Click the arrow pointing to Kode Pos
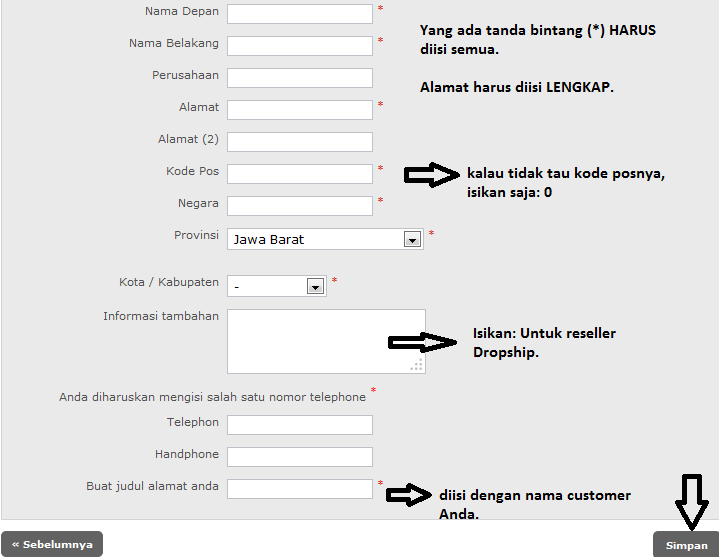Image resolution: width=719 pixels, height=557 pixels. [x=432, y=176]
